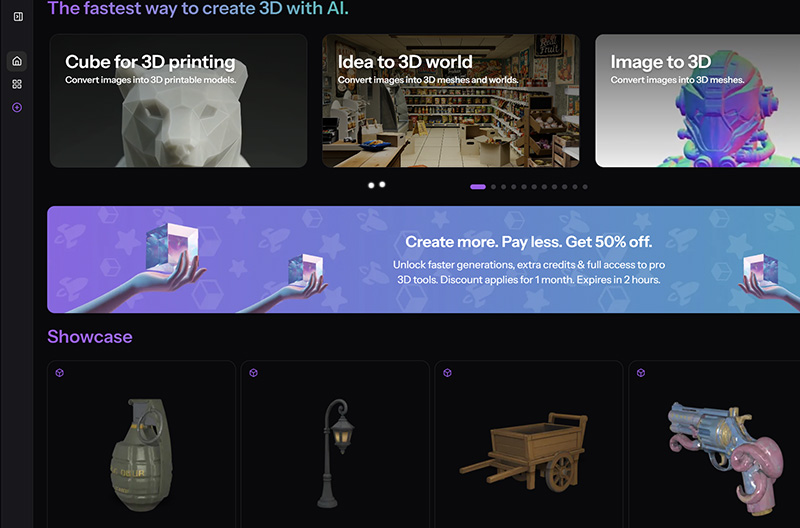Go to Home in the sidebar
Image resolution: width=800 pixels, height=528 pixels.
[x=17, y=61]
